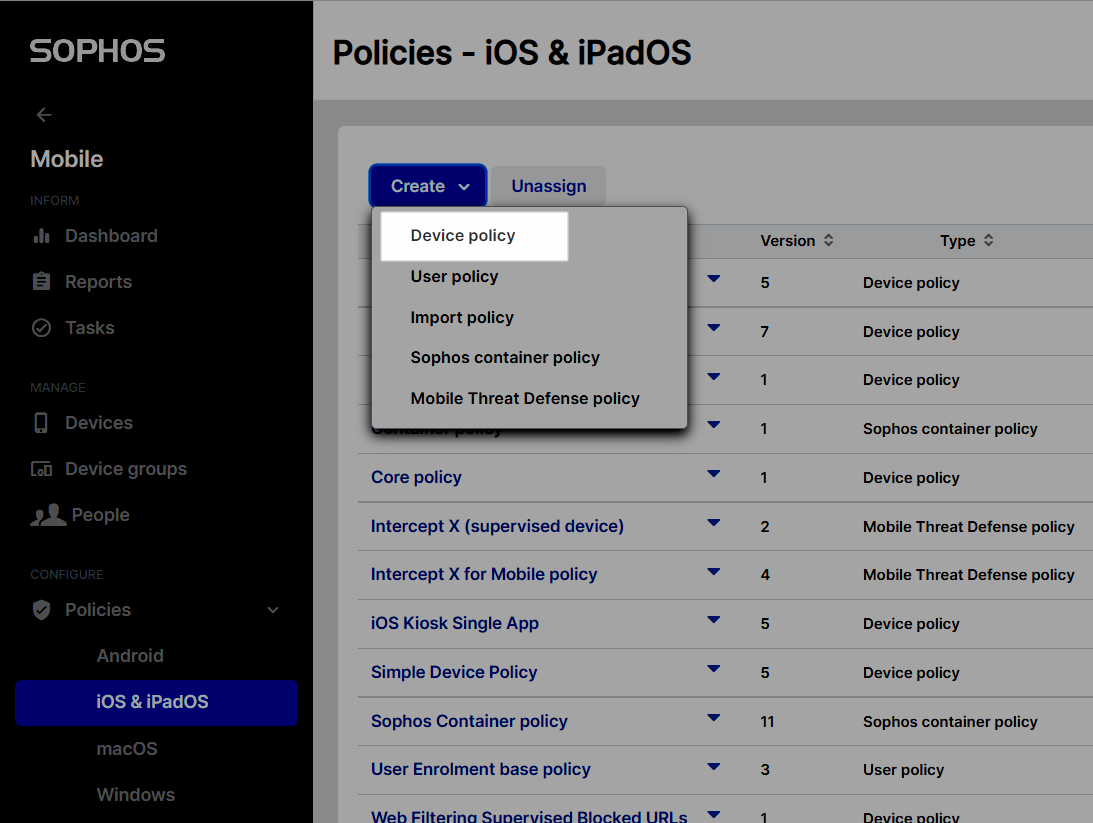Click version 11 in Sophos Container policy row
This screenshot has height=823, width=1093.
tap(767, 721)
